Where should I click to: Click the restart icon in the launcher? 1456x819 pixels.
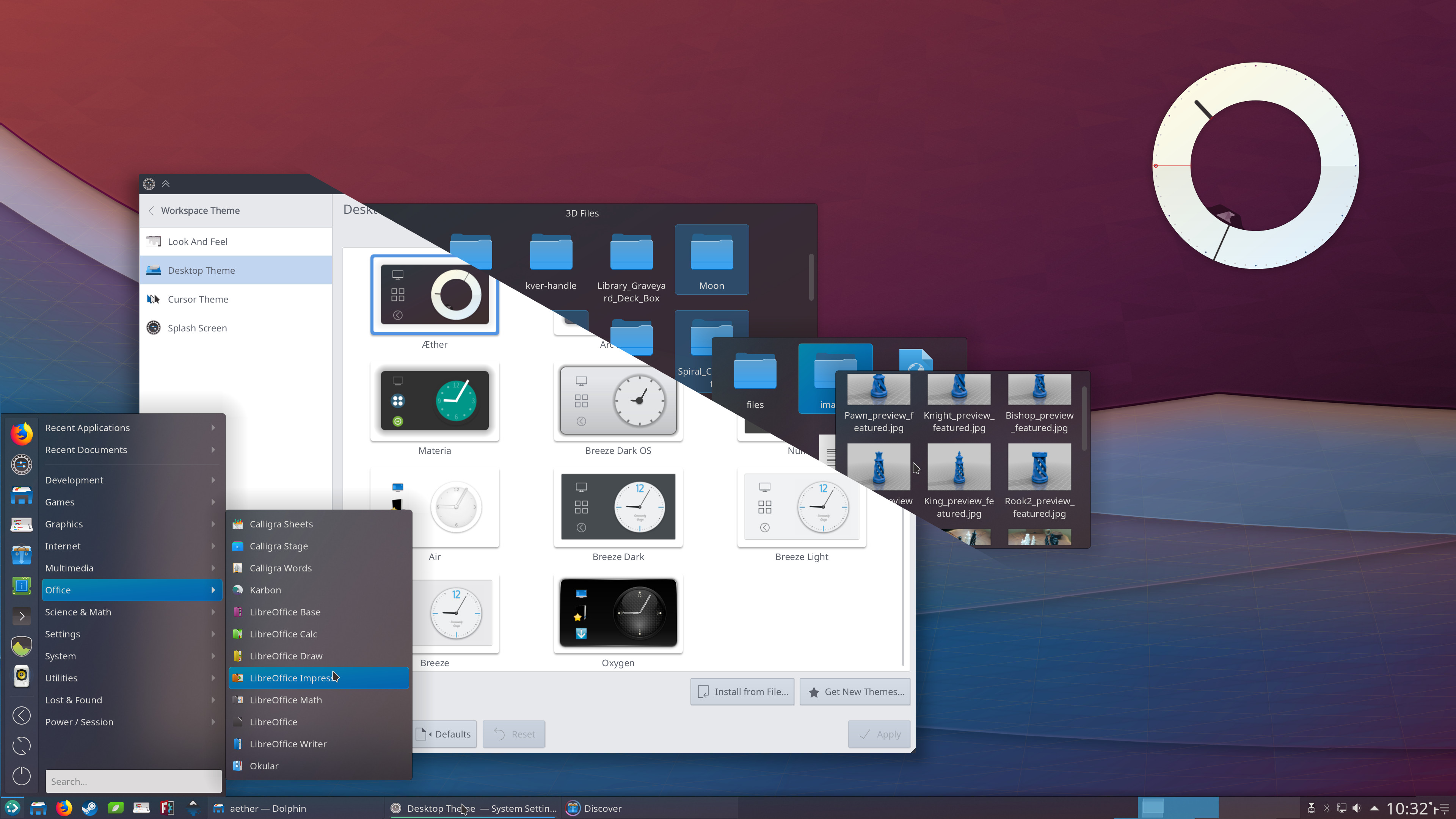(x=22, y=745)
